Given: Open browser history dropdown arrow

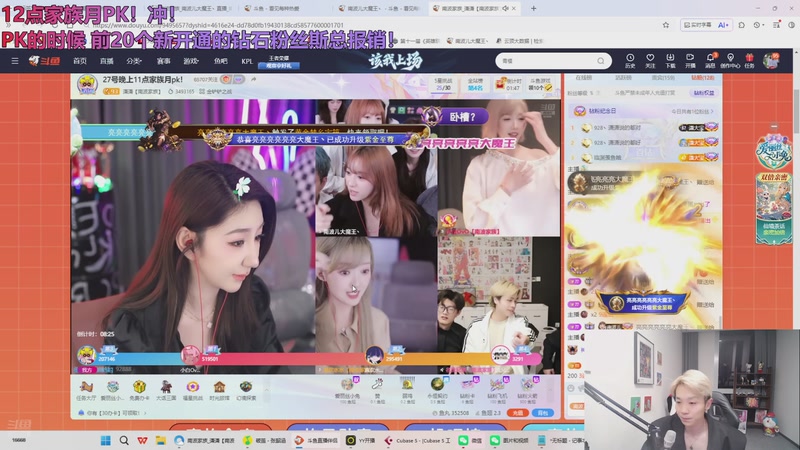Looking at the screenshot, I should tap(763, 24).
